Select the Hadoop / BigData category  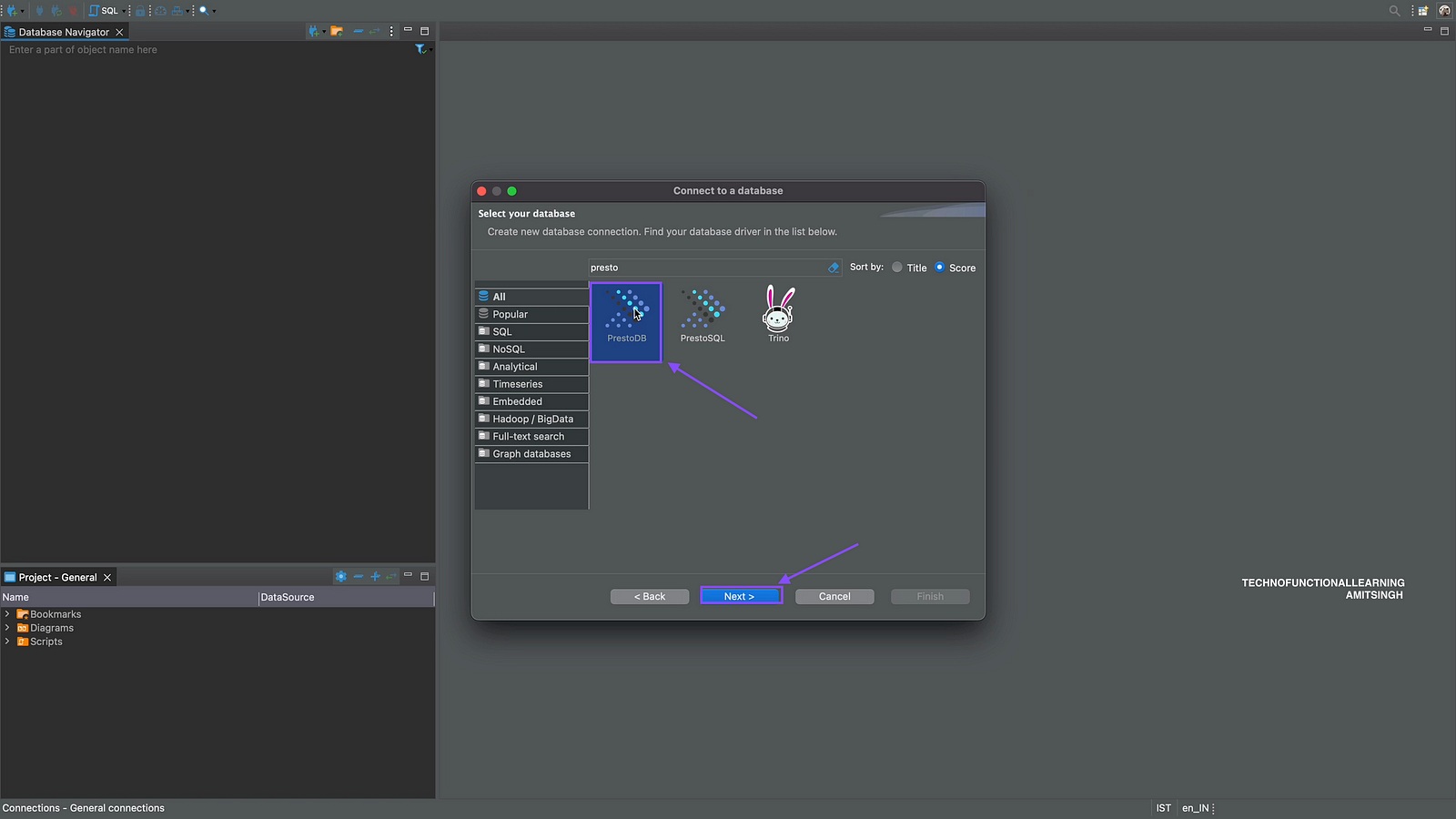(x=532, y=420)
